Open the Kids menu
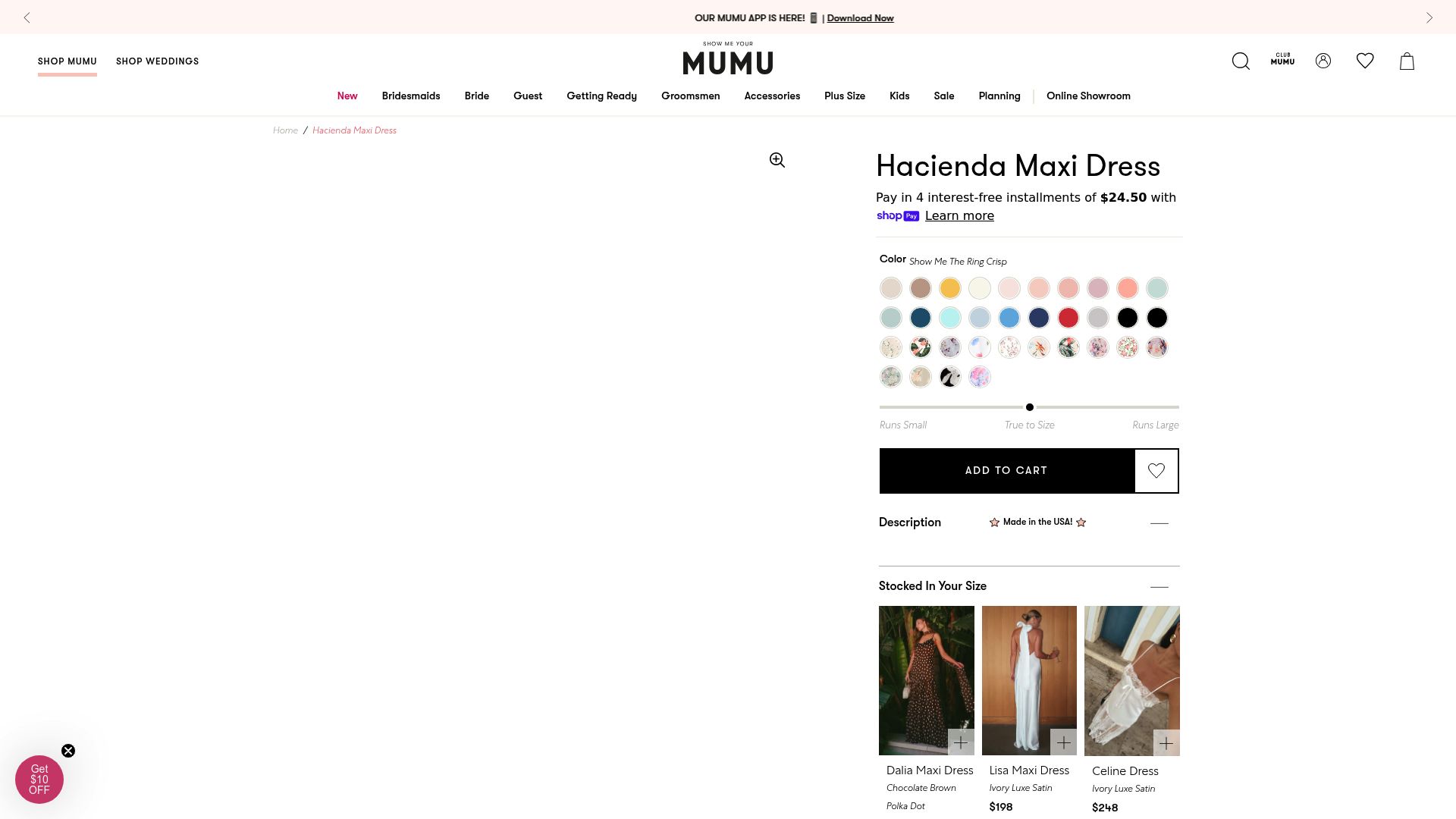This screenshot has height=819, width=1456. [x=899, y=96]
